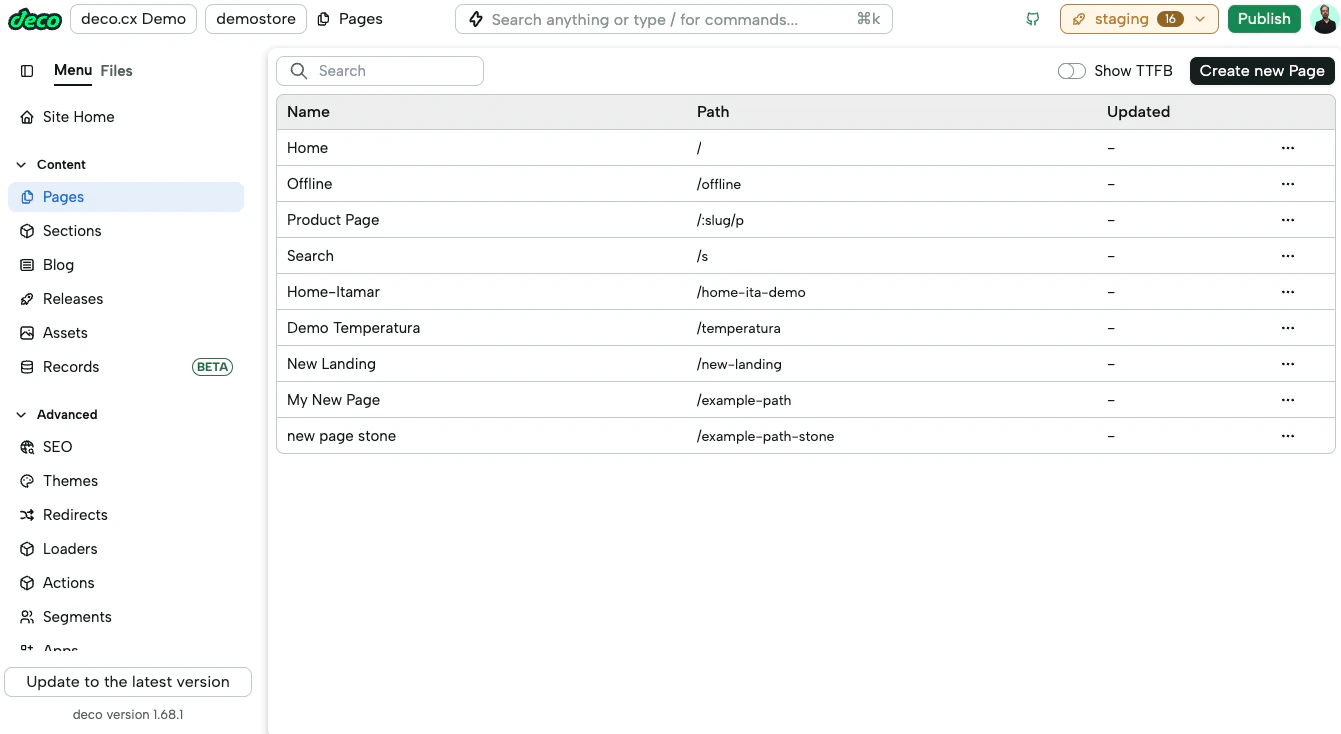Enable the Show TTFB toggle
This screenshot has width=1341, height=734.
click(1071, 71)
